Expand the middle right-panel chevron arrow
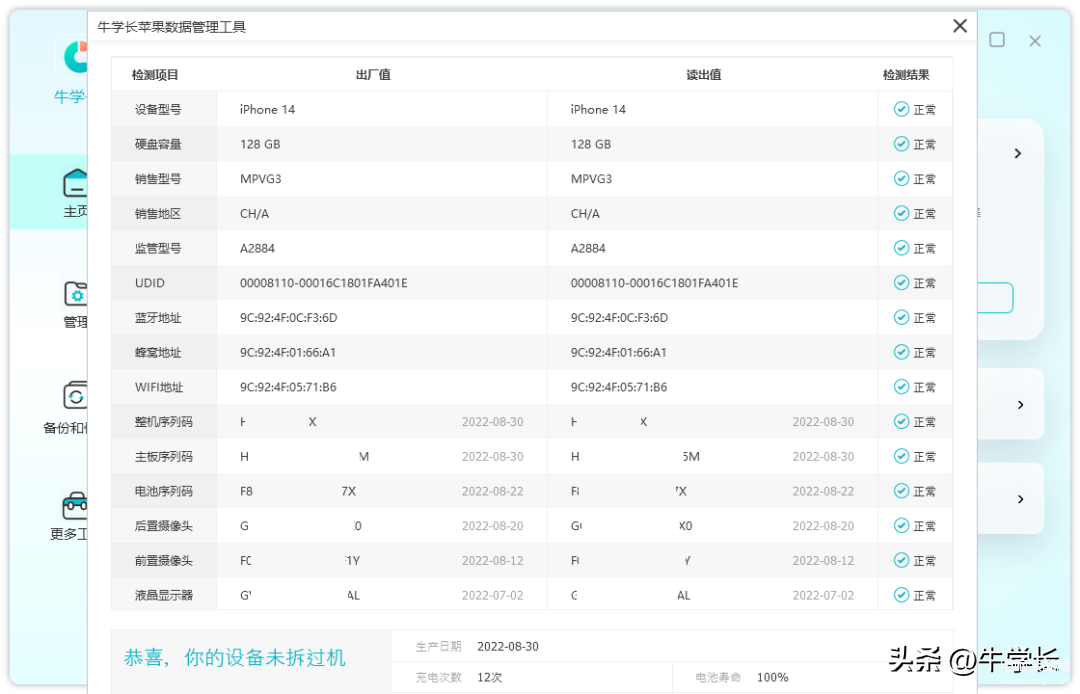1080x694 pixels. coord(1020,405)
